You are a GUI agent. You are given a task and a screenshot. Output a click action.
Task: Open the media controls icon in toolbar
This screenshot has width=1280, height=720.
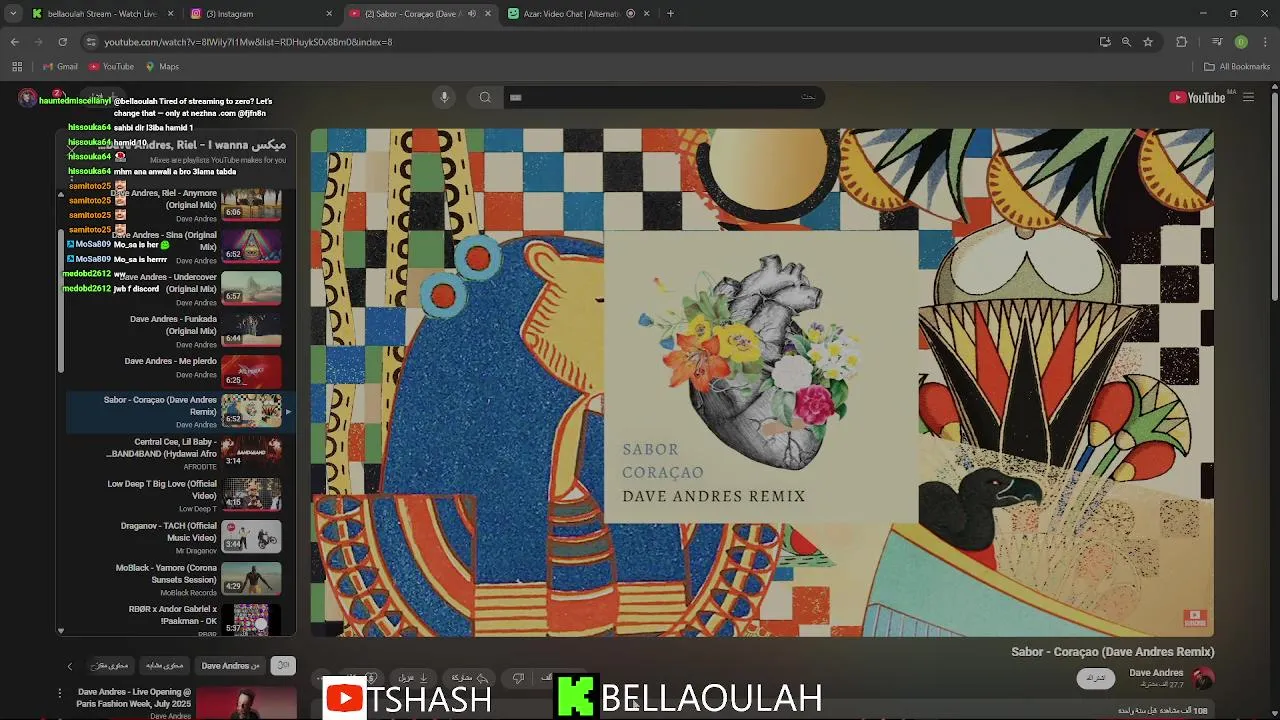[1217, 42]
